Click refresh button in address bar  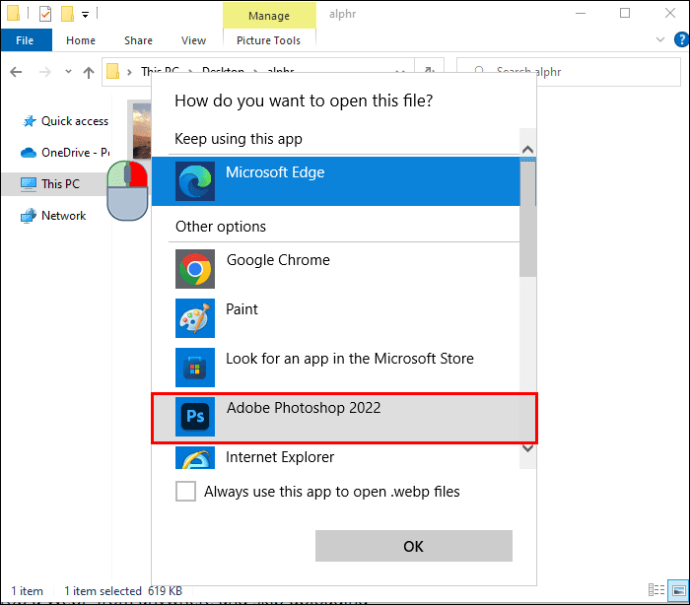429,71
